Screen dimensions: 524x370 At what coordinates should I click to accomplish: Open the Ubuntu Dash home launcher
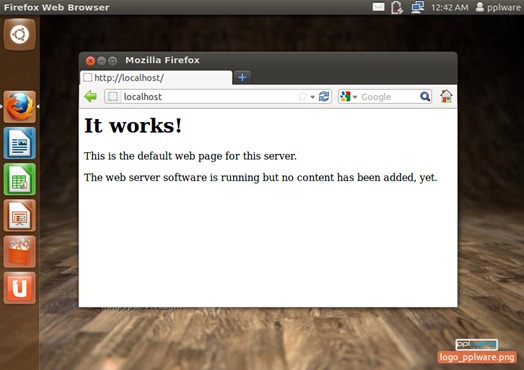pos(19,34)
